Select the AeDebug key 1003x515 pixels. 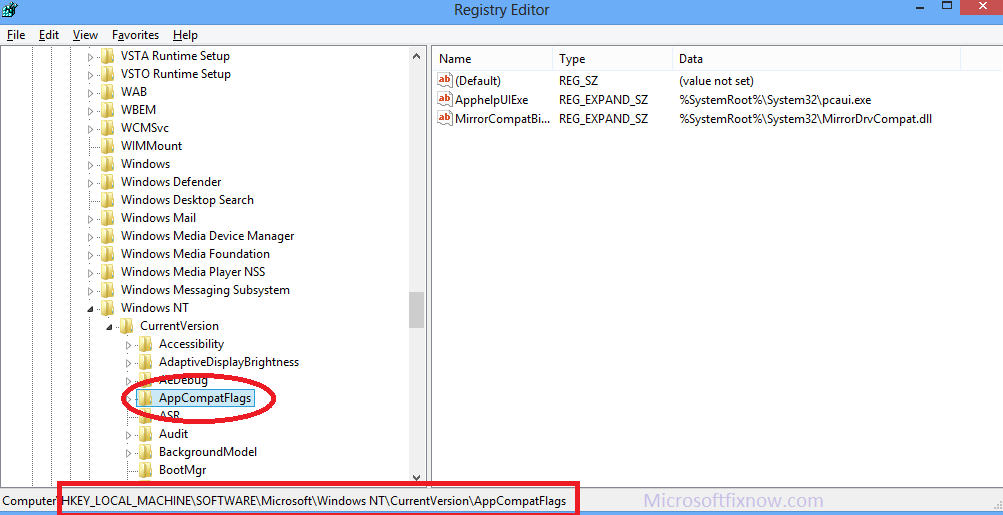pos(183,380)
